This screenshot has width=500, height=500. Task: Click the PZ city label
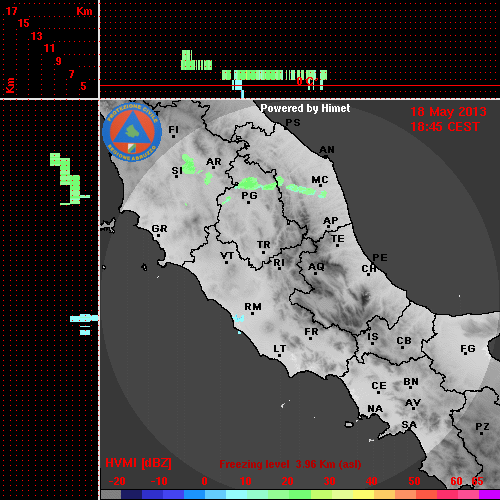click(x=482, y=427)
